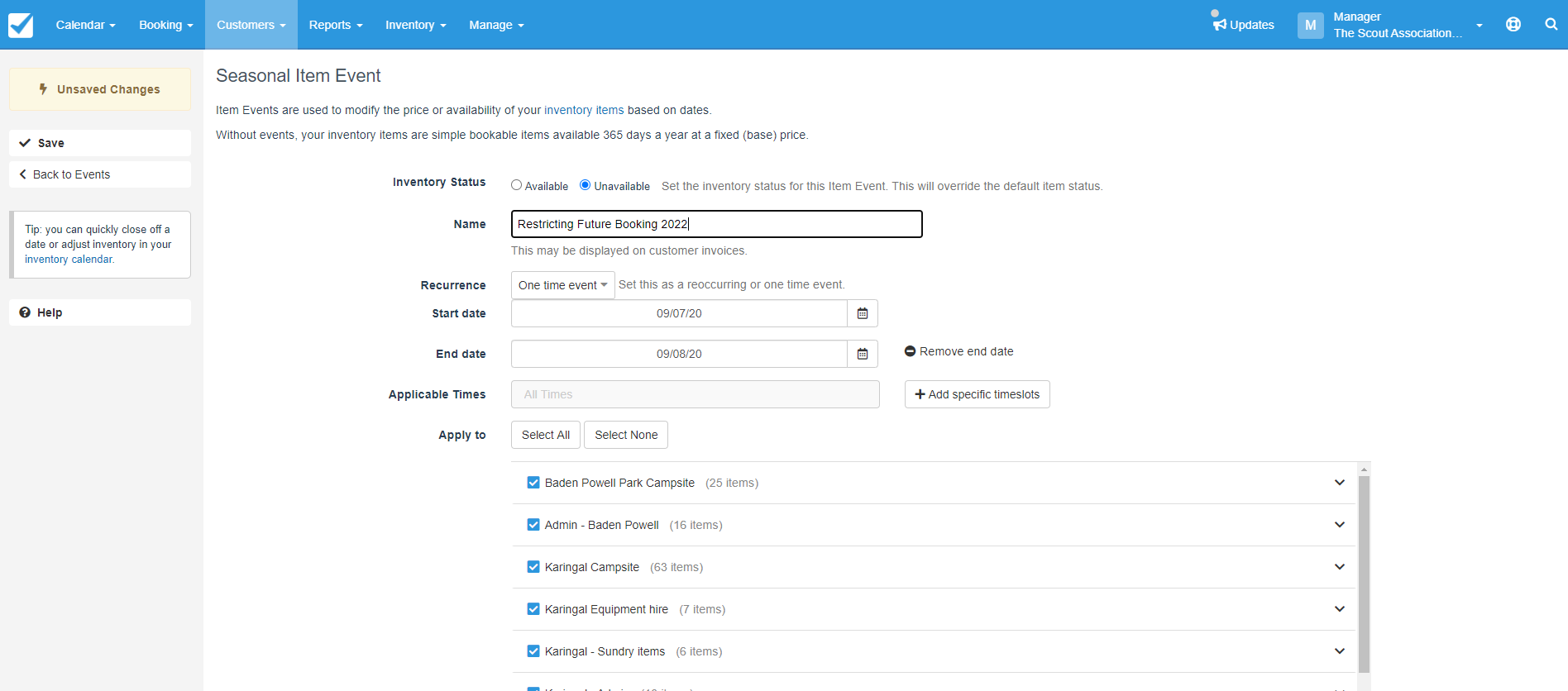1568x691 pixels.
Task: Click the End date field
Action: pyautogui.click(x=679, y=354)
